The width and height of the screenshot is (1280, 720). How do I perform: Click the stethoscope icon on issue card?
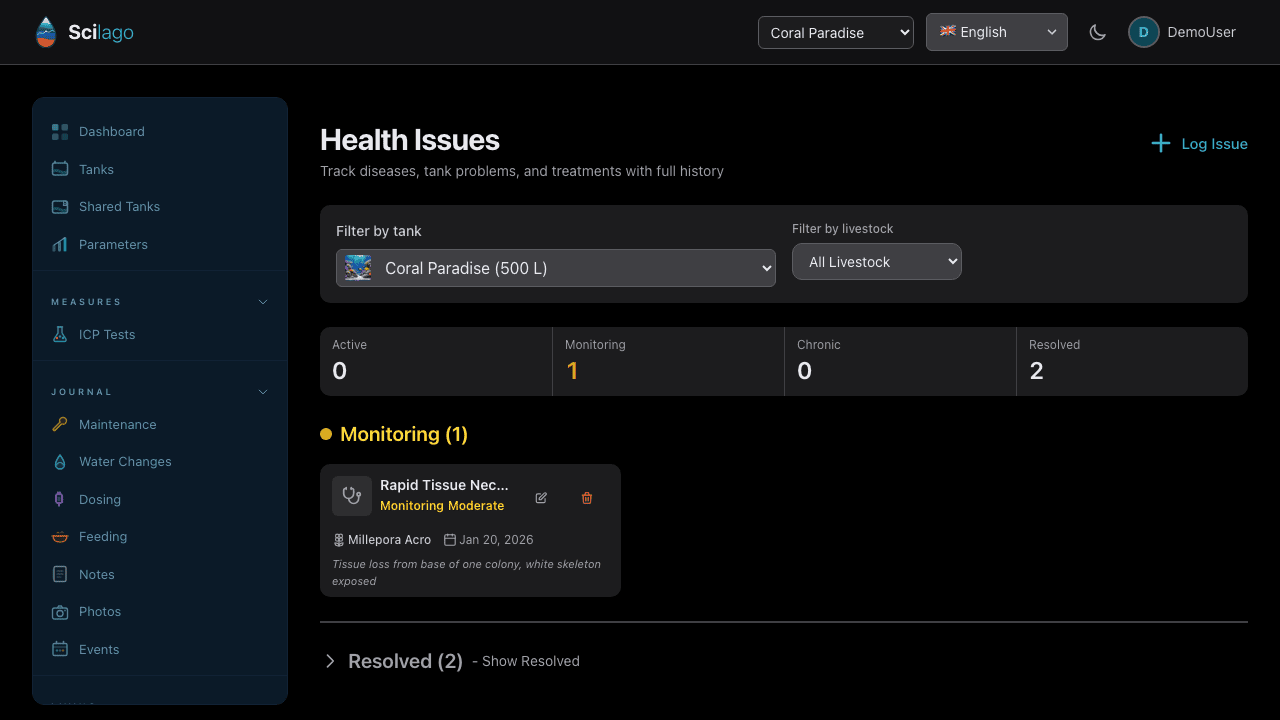pyautogui.click(x=352, y=496)
